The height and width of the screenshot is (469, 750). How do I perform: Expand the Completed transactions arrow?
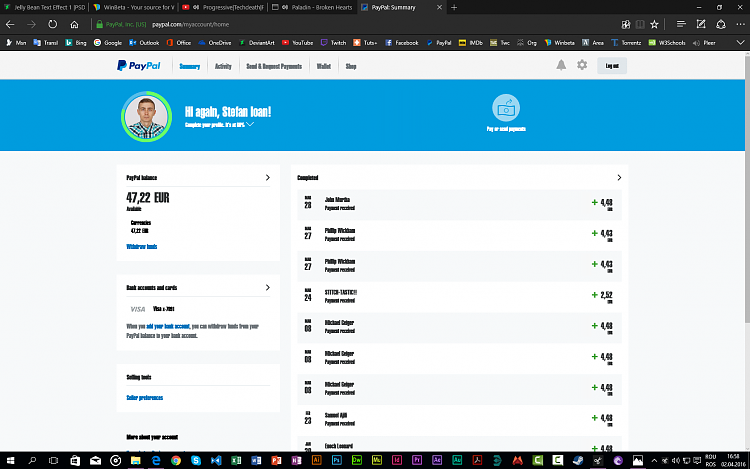pyautogui.click(x=619, y=177)
